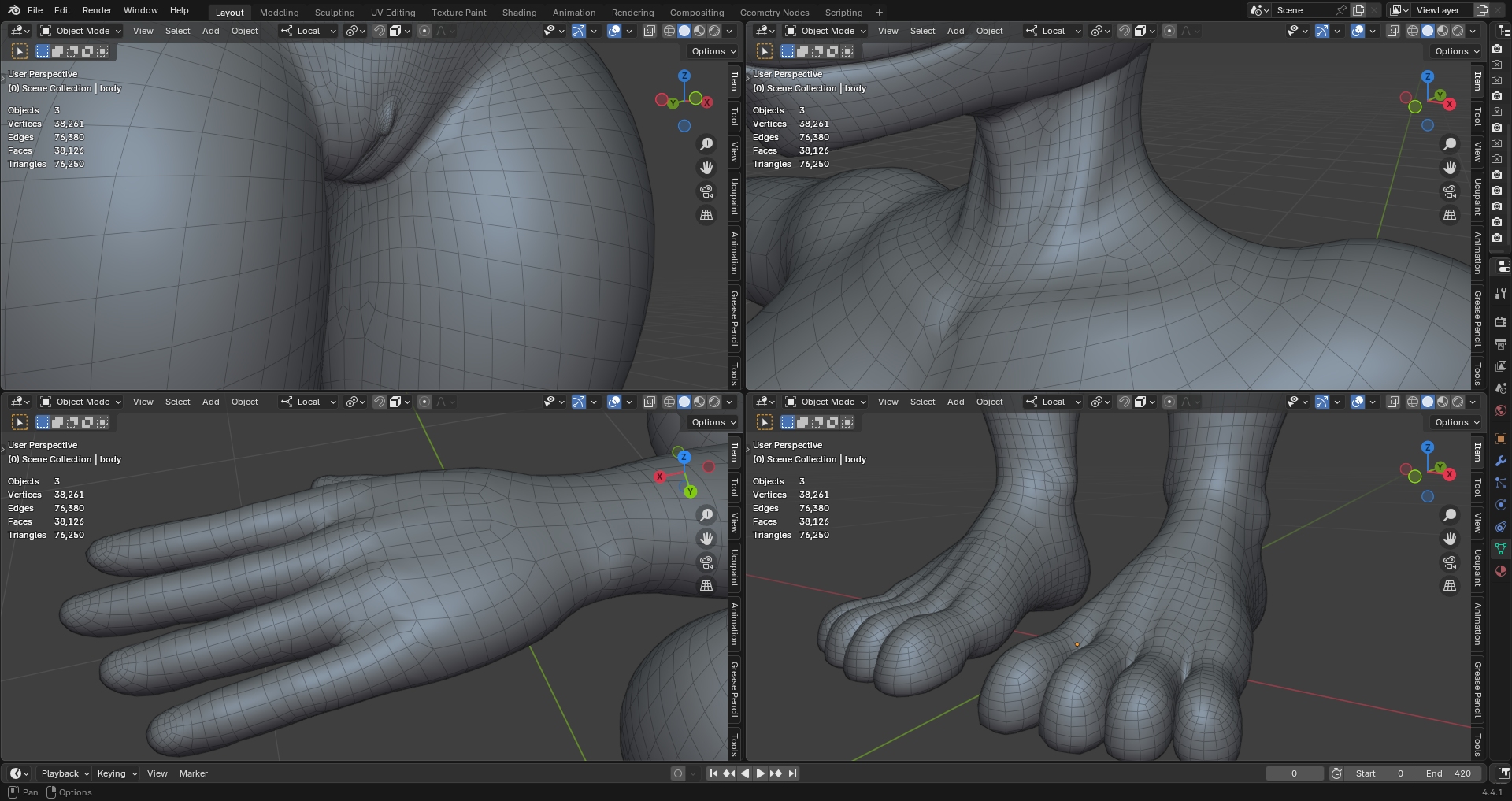Toggle X-ray in top-left viewport header
The width and height of the screenshot is (1512, 801).
tap(650, 31)
